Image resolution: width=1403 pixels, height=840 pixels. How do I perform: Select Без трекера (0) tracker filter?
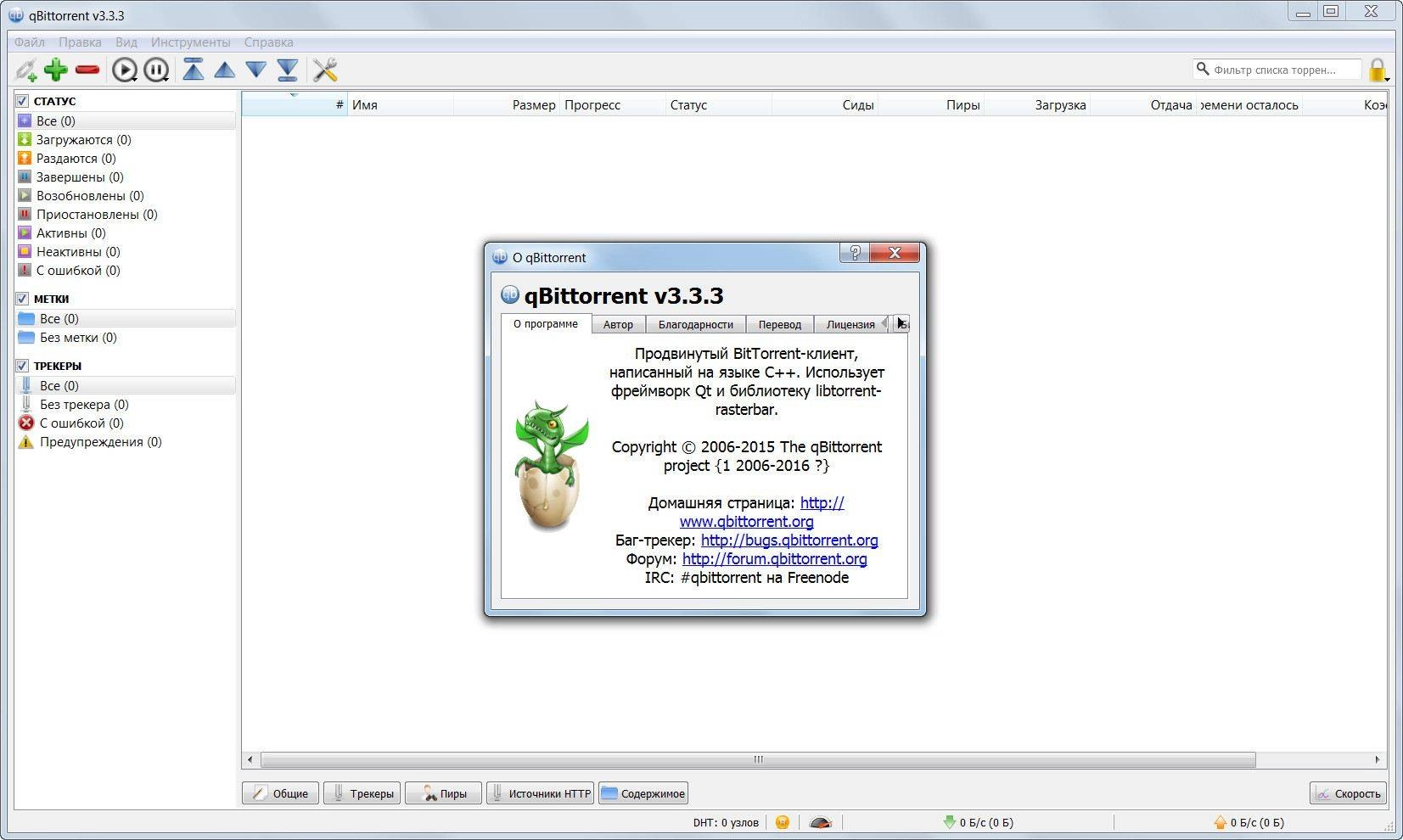coord(126,404)
